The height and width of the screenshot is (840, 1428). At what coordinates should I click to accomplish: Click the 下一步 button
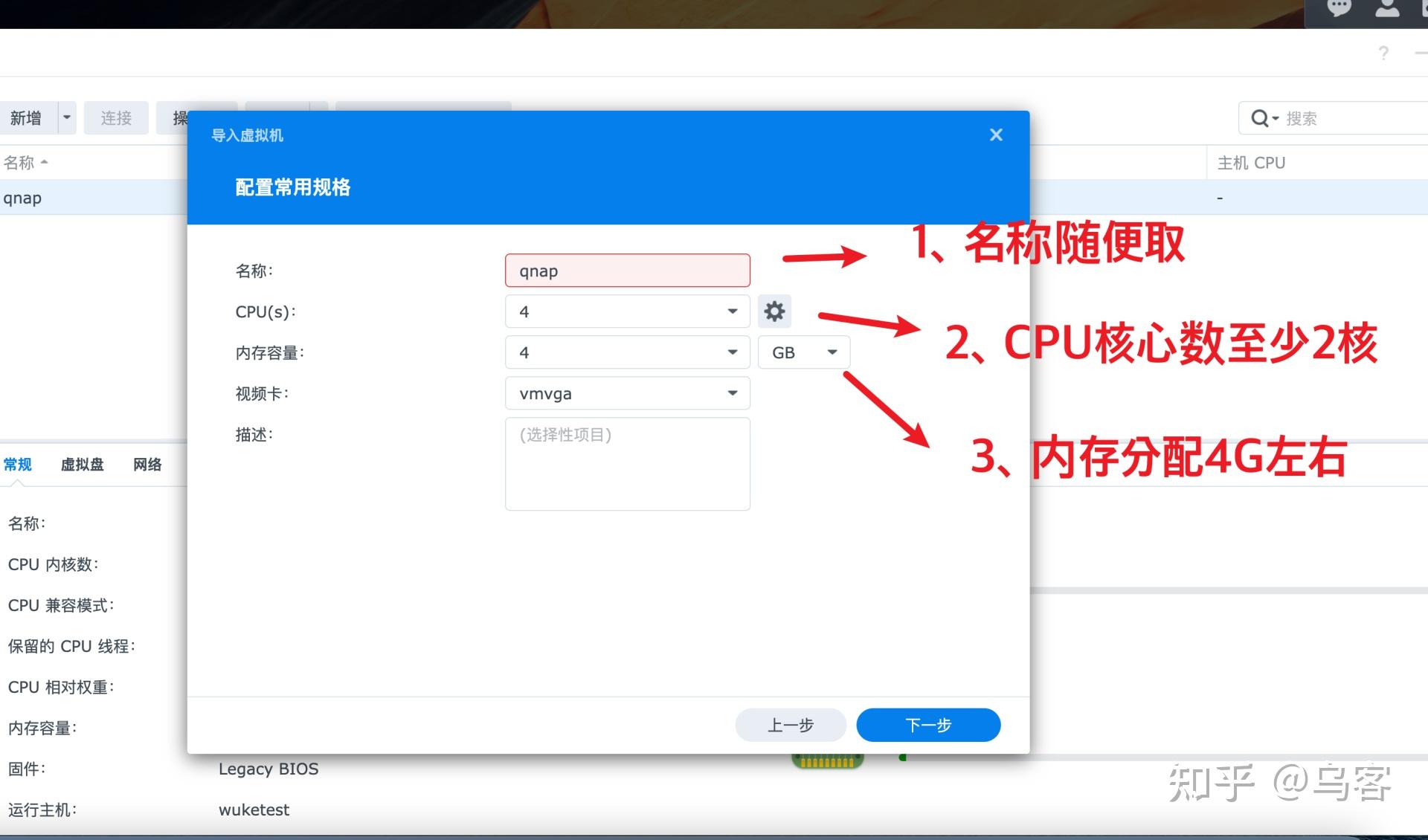tap(927, 725)
